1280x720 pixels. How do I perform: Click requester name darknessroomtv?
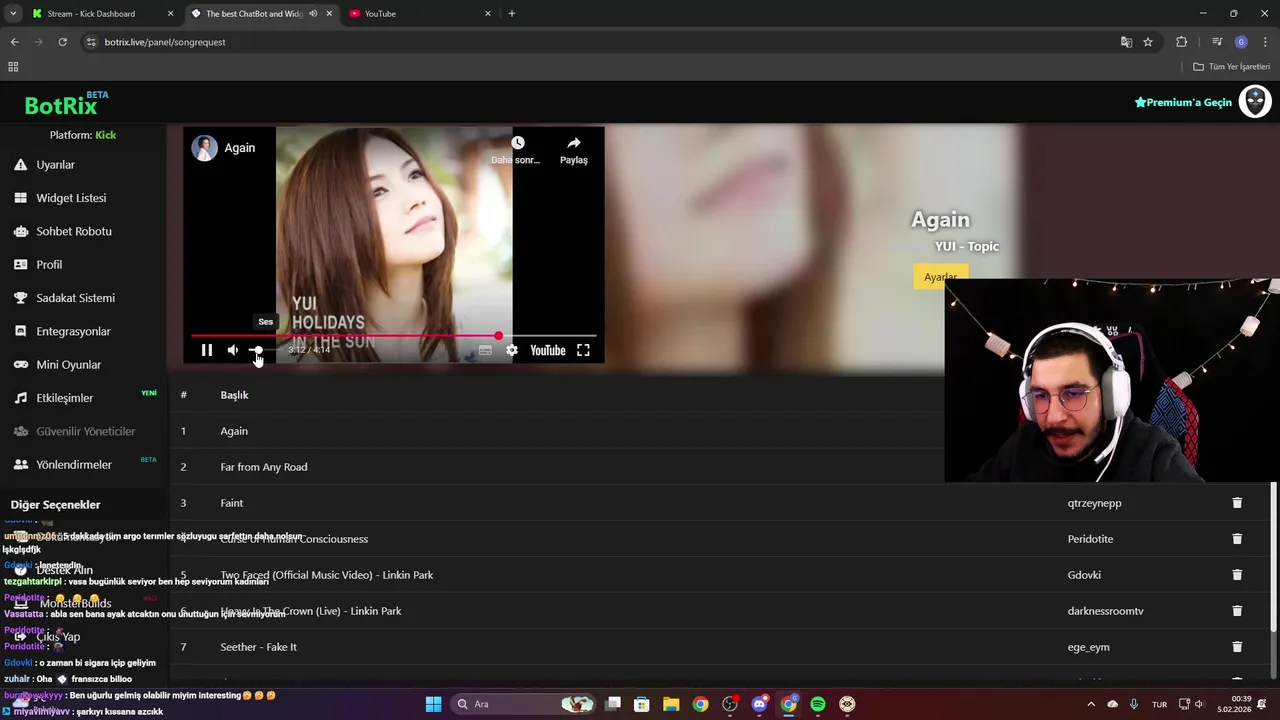(1105, 611)
